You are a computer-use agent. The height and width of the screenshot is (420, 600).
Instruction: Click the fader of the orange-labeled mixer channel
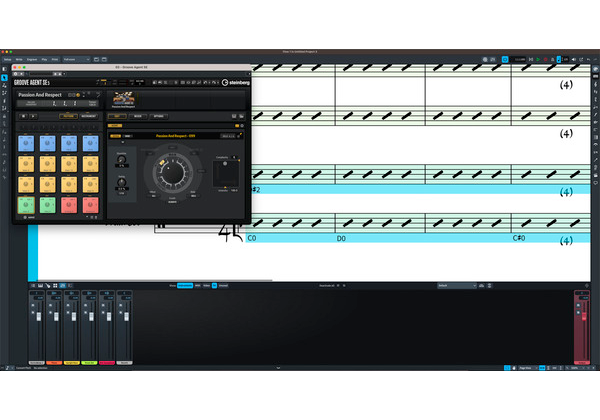(56, 316)
